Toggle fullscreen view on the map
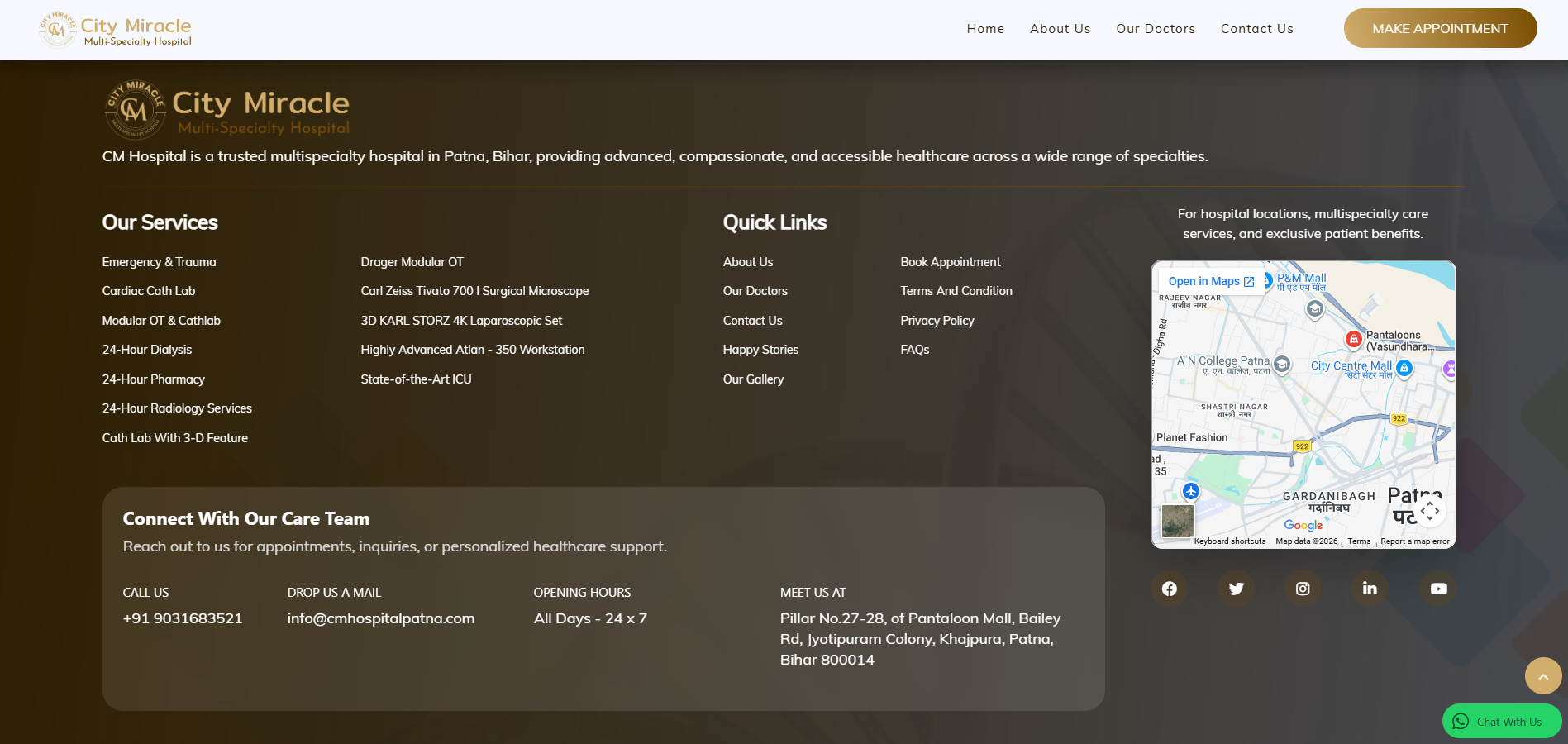Viewport: 1568px width, 744px height. click(1430, 511)
